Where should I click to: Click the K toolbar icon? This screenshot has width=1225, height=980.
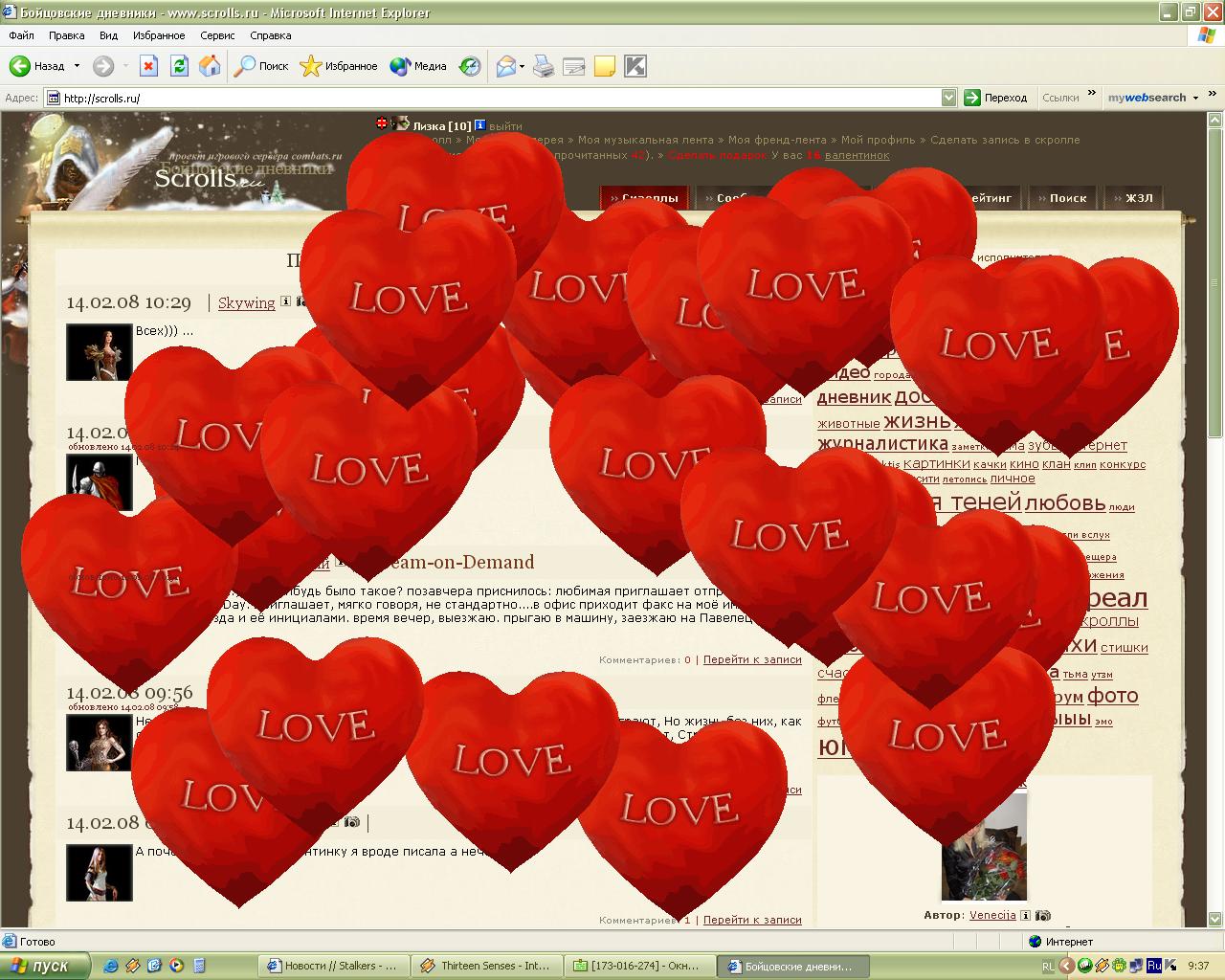point(635,66)
